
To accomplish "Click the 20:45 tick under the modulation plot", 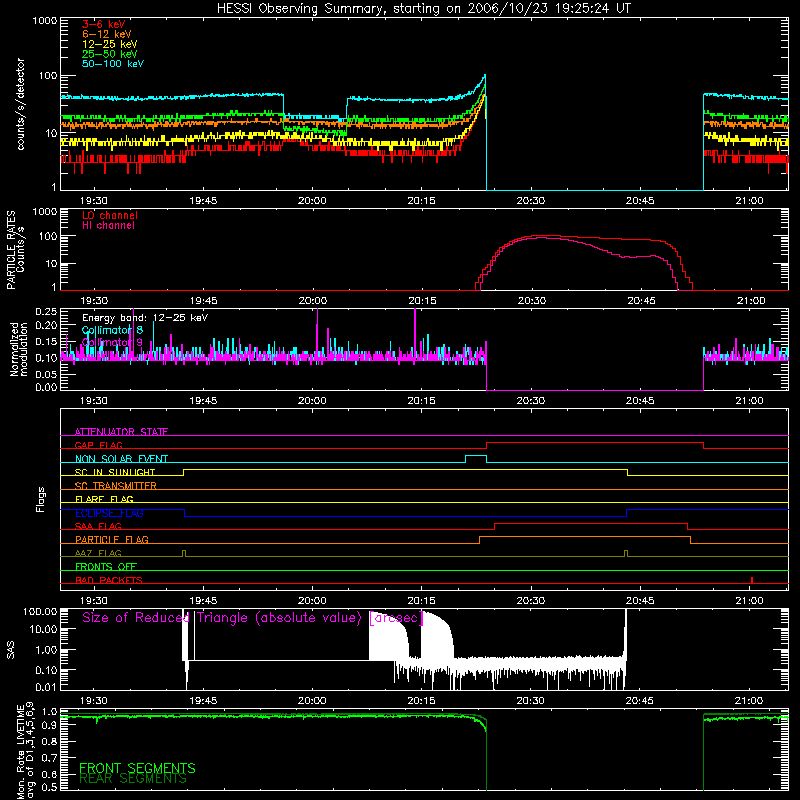I will coord(640,401).
